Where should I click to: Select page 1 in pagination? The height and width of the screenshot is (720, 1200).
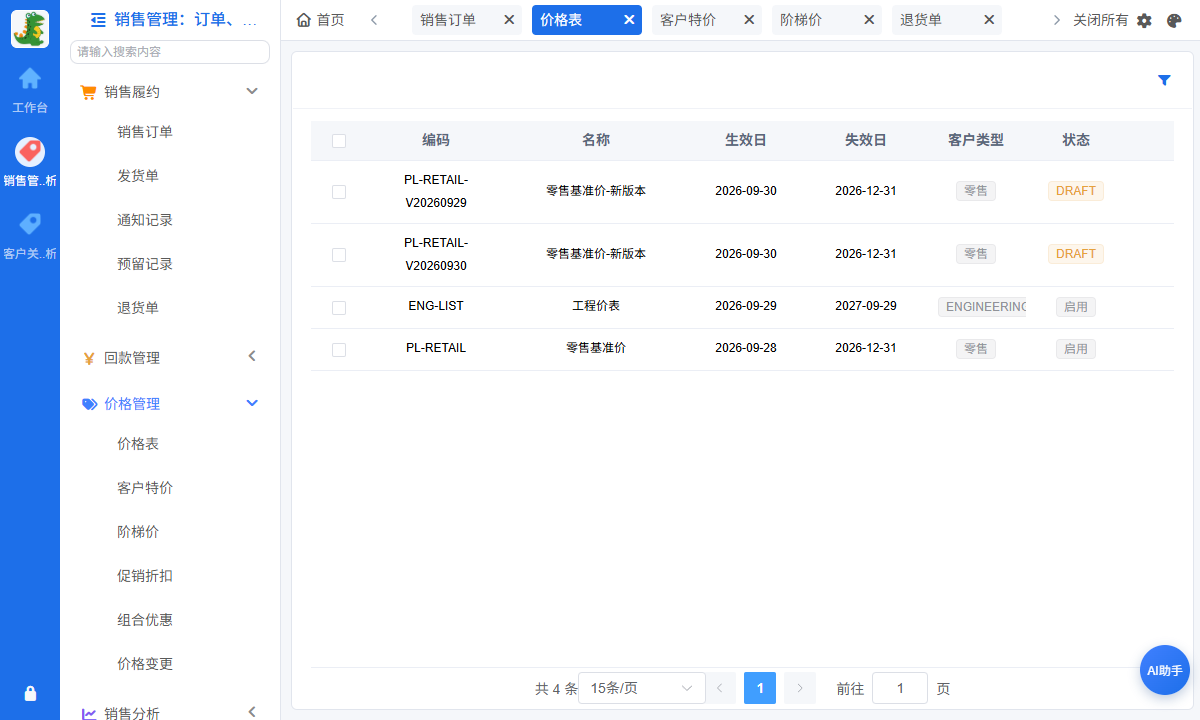pyautogui.click(x=760, y=688)
